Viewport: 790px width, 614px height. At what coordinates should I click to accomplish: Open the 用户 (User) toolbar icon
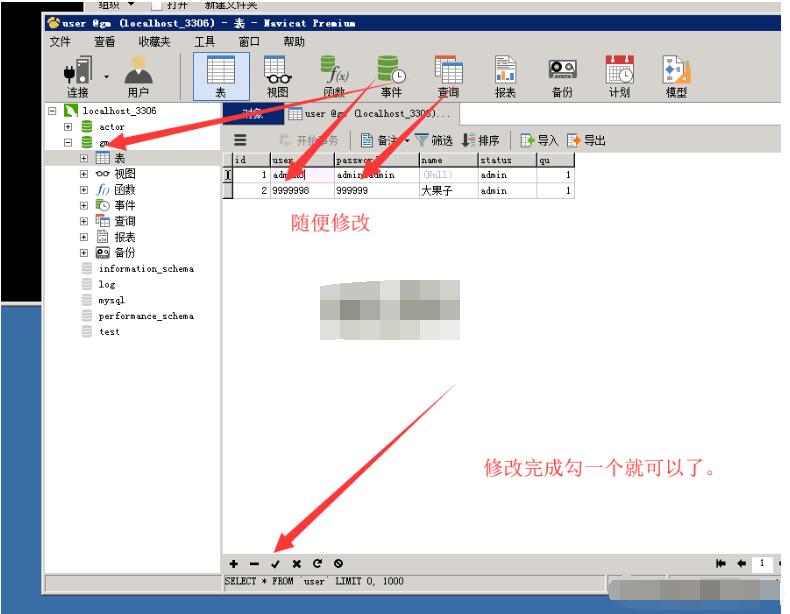(138, 74)
